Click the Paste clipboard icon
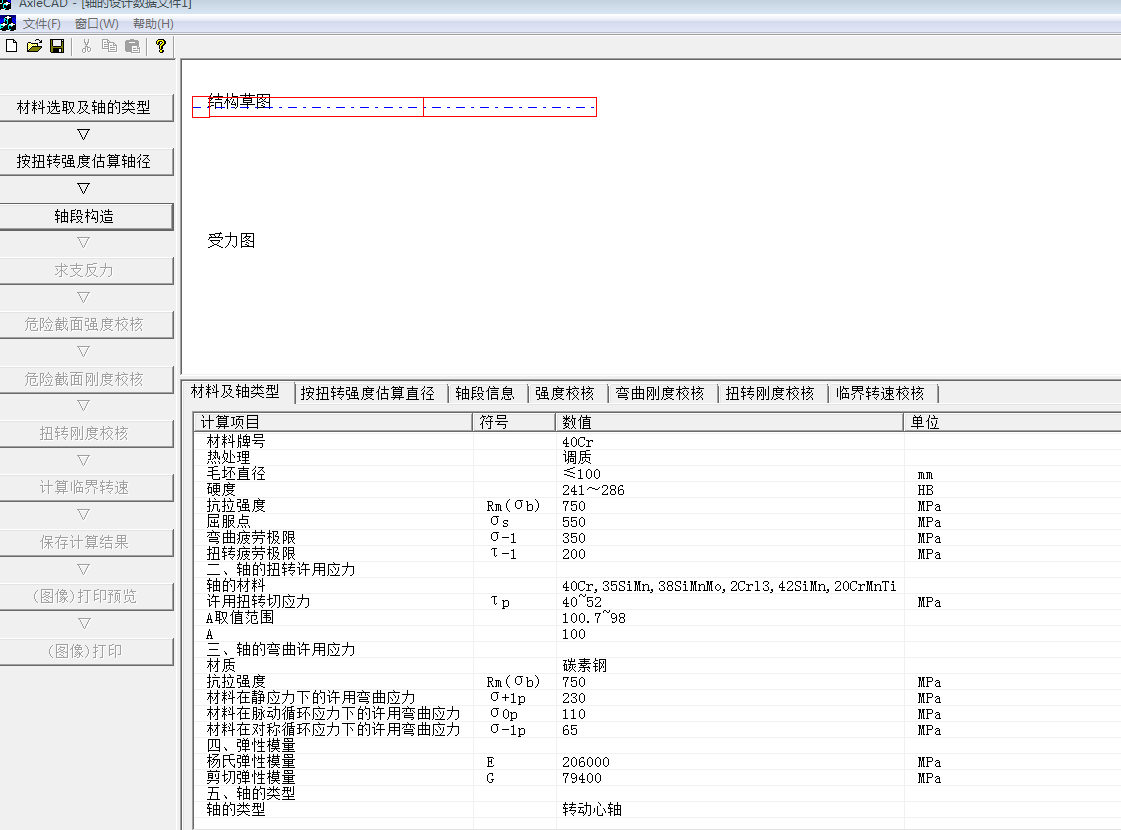 click(132, 46)
